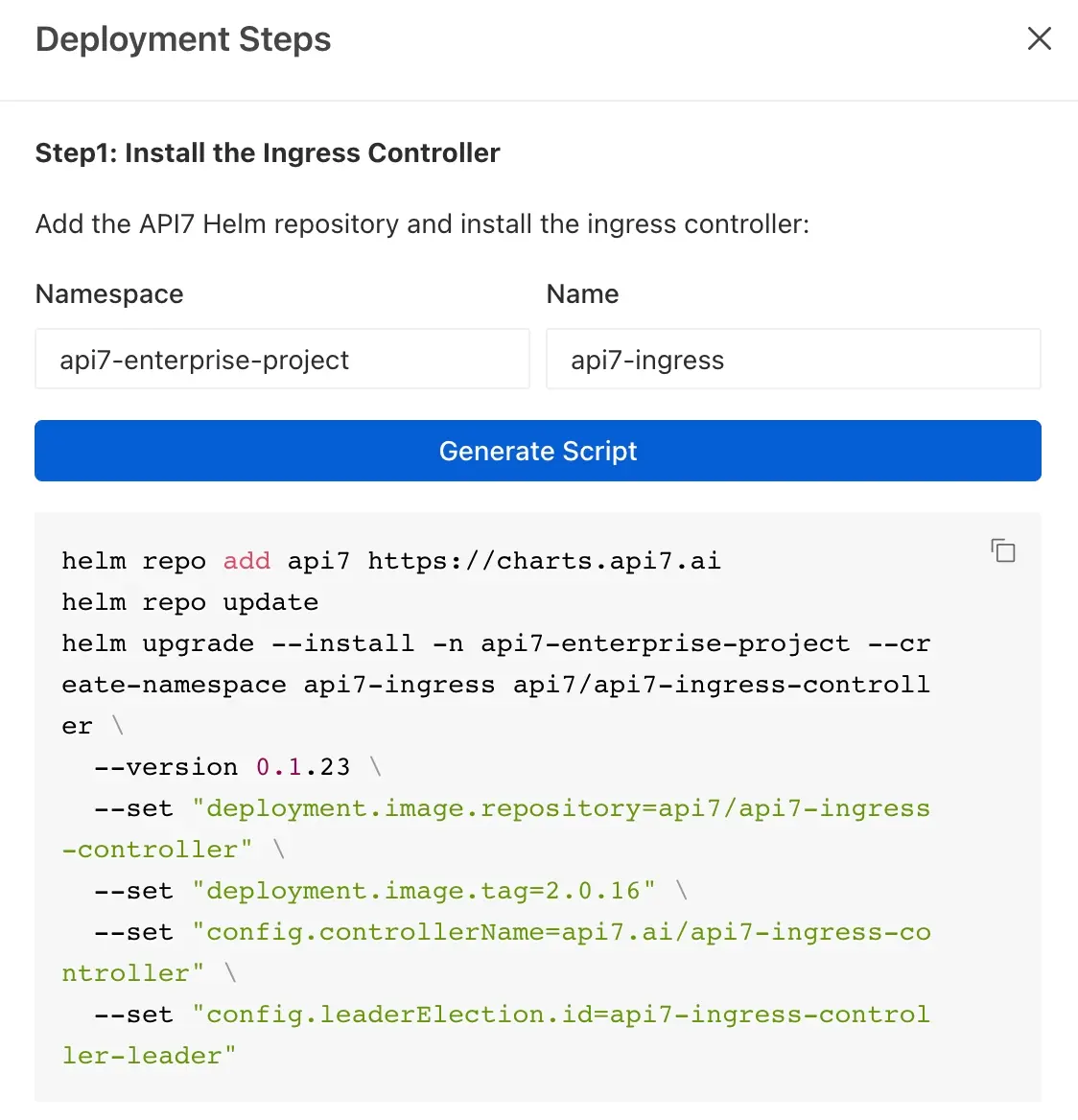Click inside the Namespace input field
This screenshot has width=1078, height=1120.
click(282, 360)
